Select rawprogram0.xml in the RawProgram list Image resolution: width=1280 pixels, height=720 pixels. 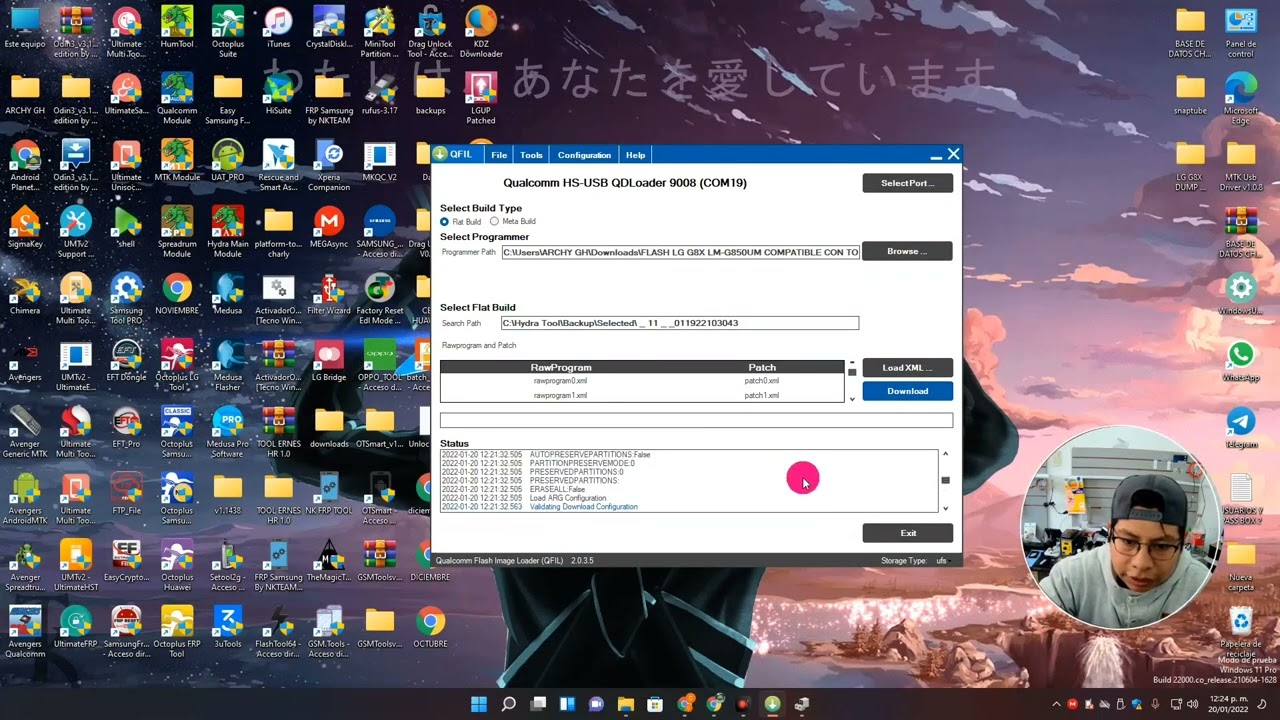560,381
